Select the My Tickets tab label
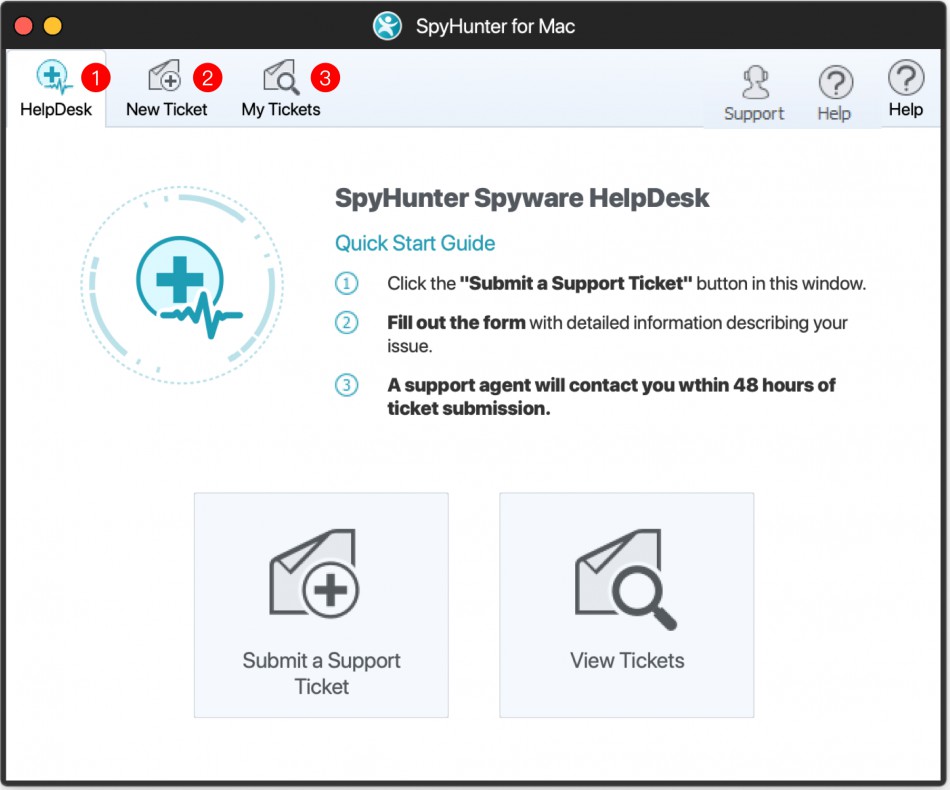Viewport: 950px width, 790px height. (281, 110)
